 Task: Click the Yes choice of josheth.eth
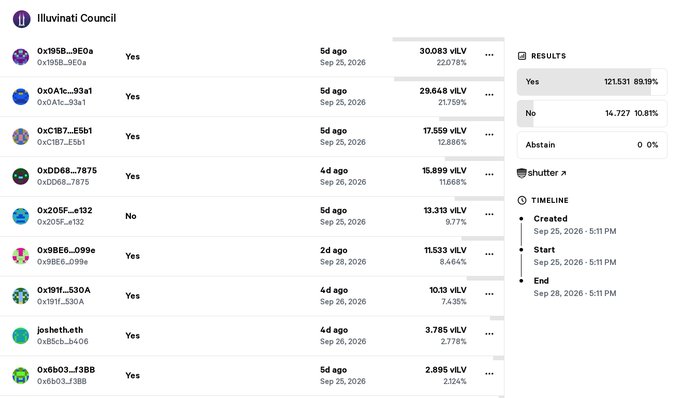[x=133, y=336]
